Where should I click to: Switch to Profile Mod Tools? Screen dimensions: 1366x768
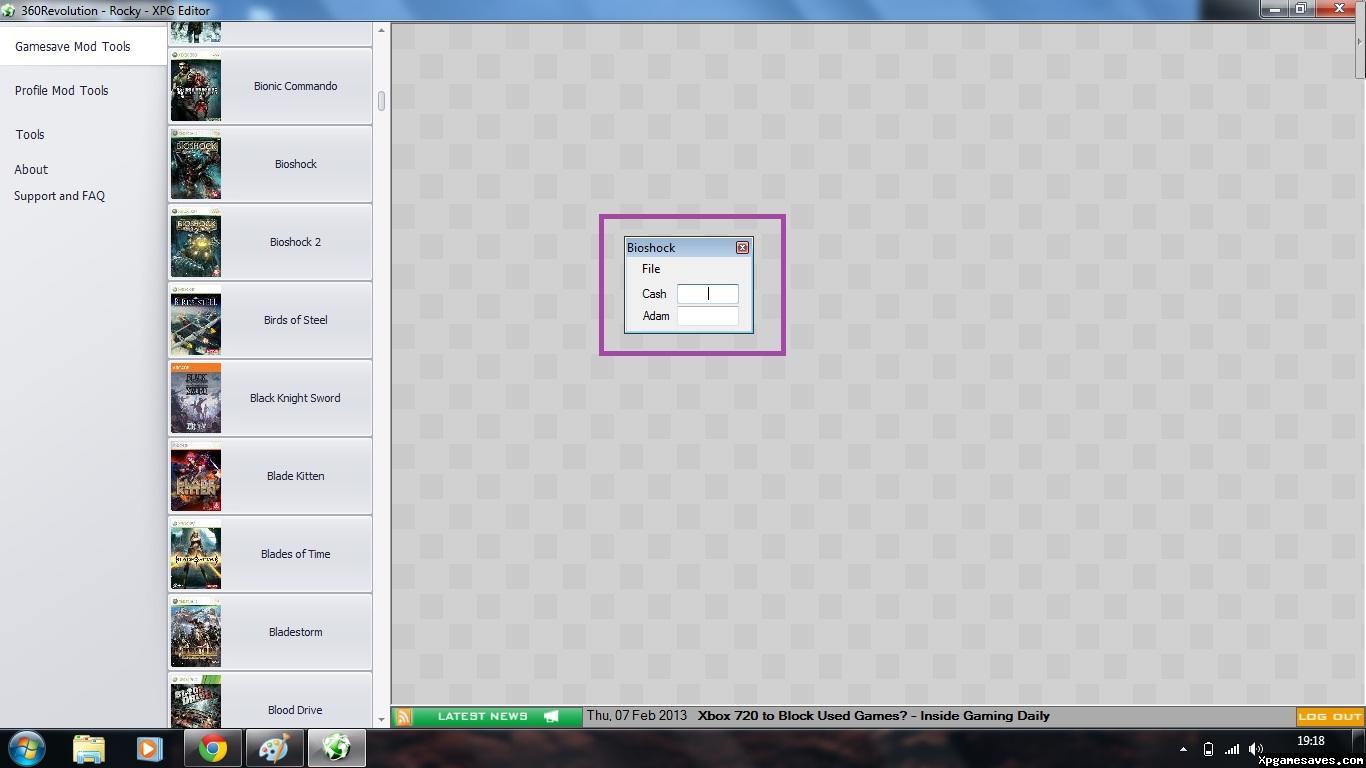point(62,91)
